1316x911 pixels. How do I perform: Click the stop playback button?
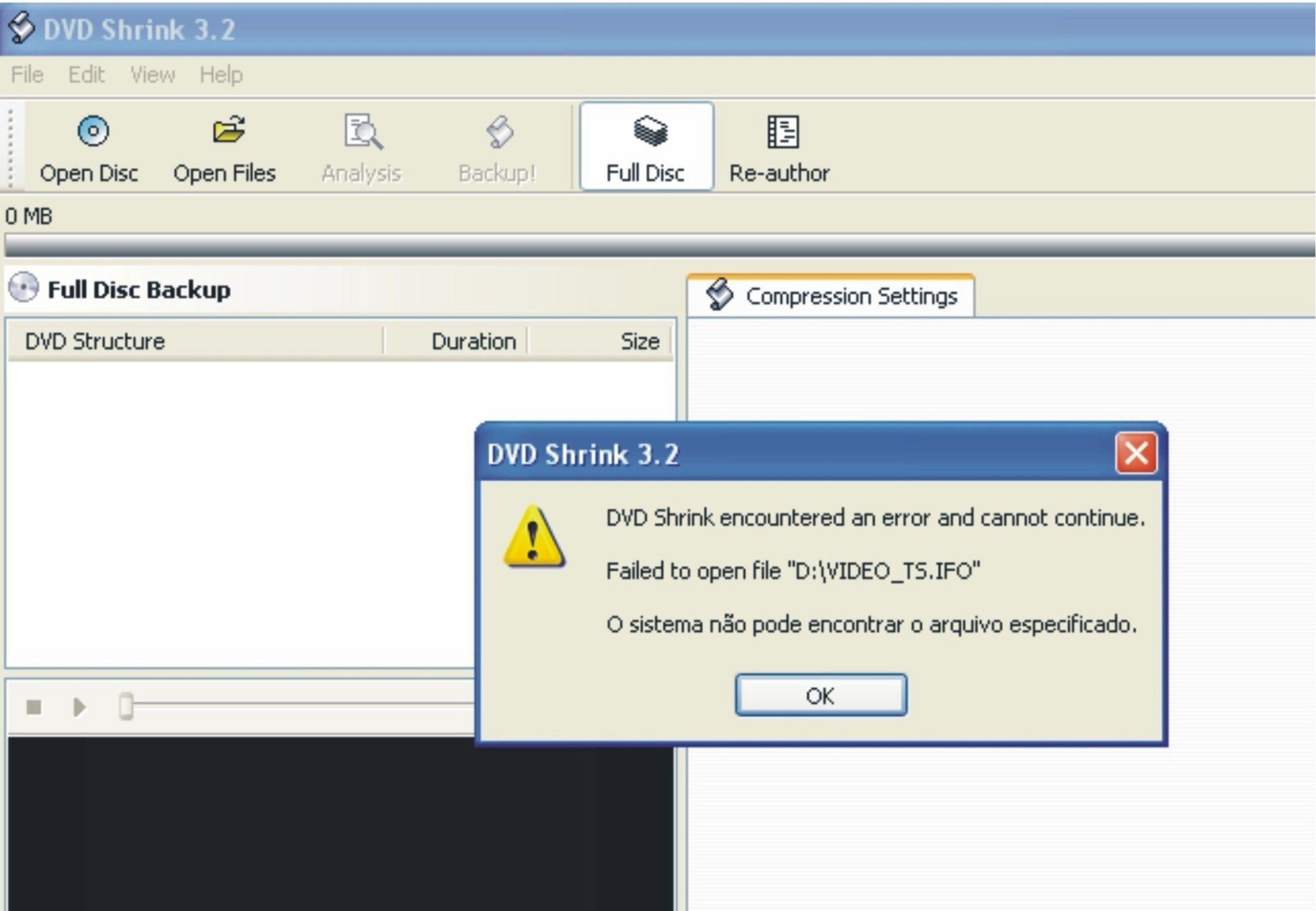pyautogui.click(x=34, y=707)
